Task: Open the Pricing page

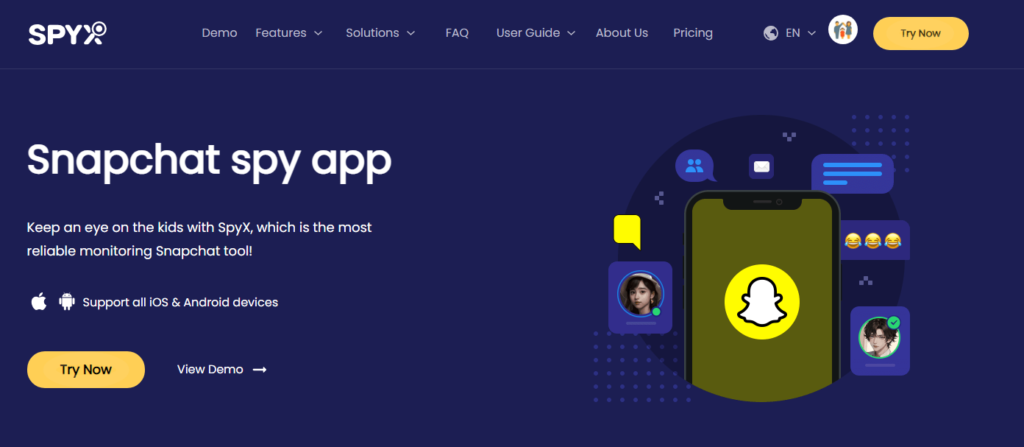Action: (x=693, y=33)
